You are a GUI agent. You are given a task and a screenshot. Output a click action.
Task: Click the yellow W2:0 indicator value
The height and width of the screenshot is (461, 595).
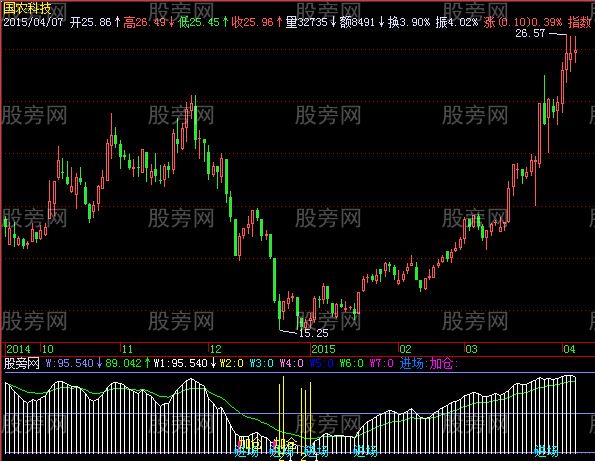pyautogui.click(x=231, y=363)
